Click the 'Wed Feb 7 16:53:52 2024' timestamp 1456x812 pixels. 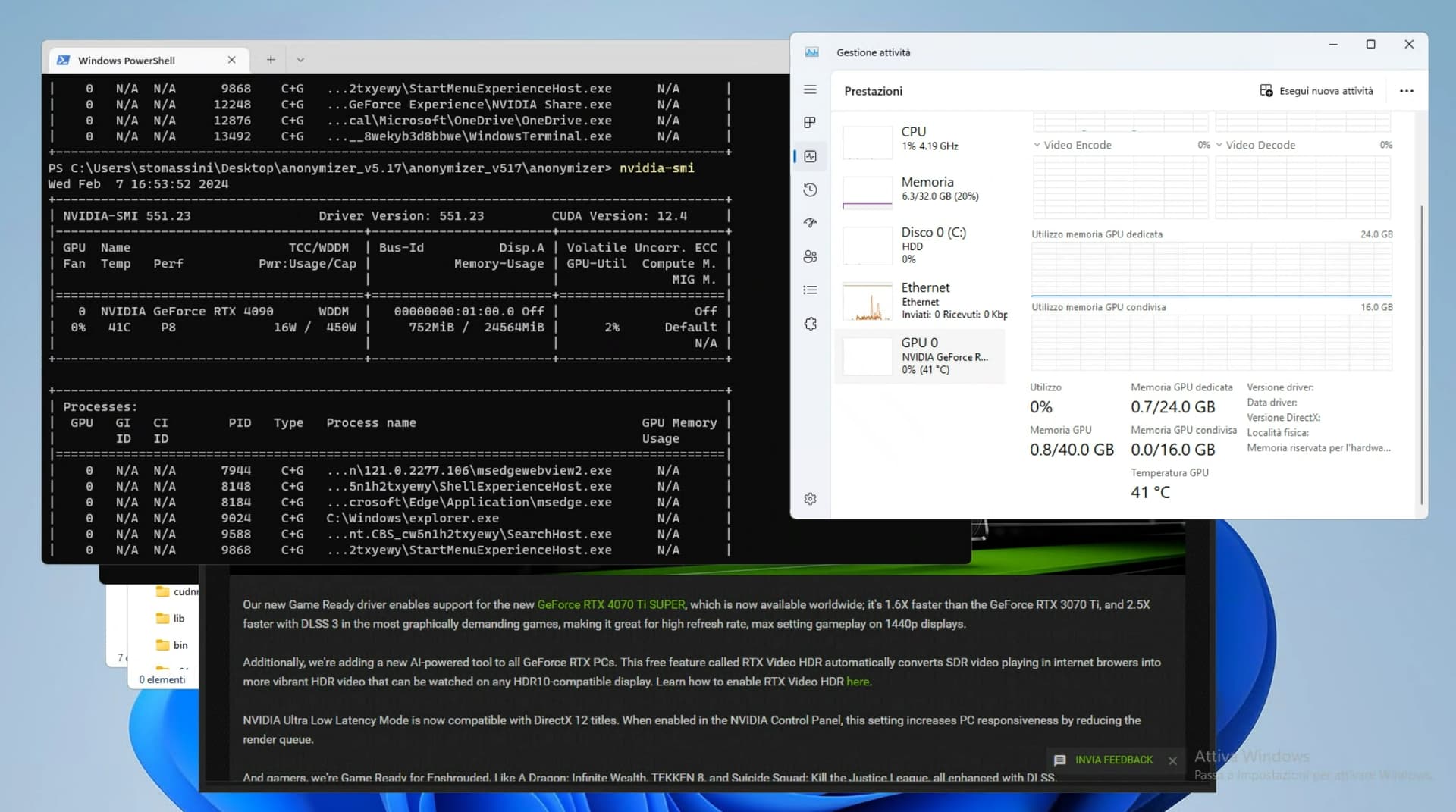click(138, 184)
